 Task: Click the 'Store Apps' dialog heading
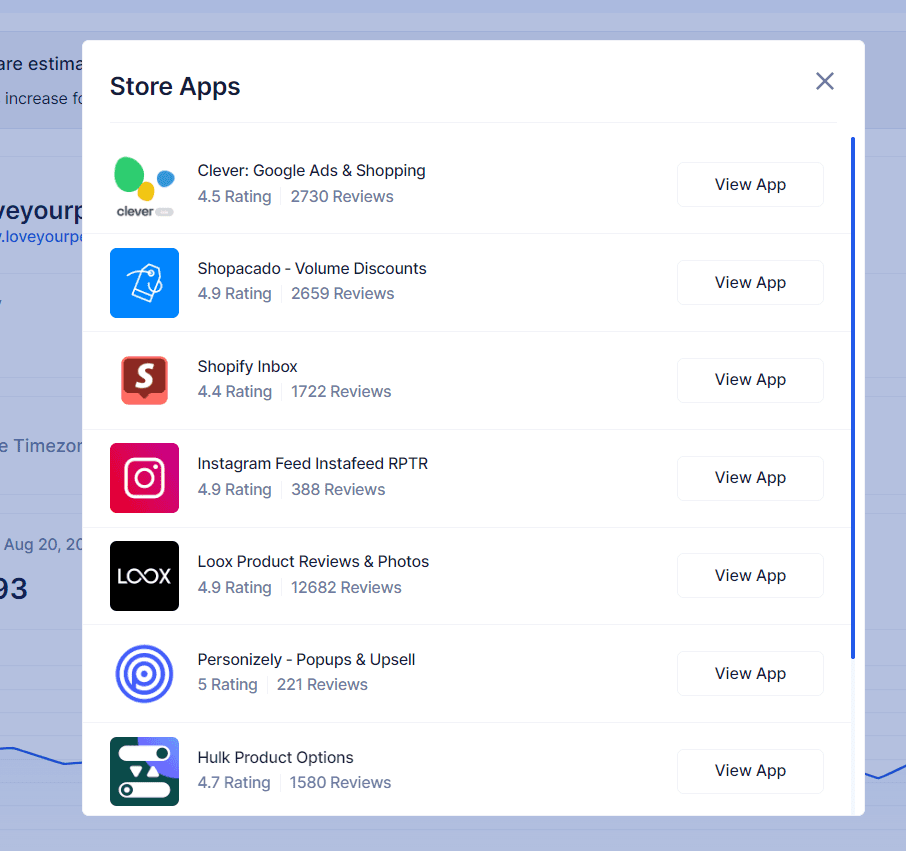pos(175,87)
